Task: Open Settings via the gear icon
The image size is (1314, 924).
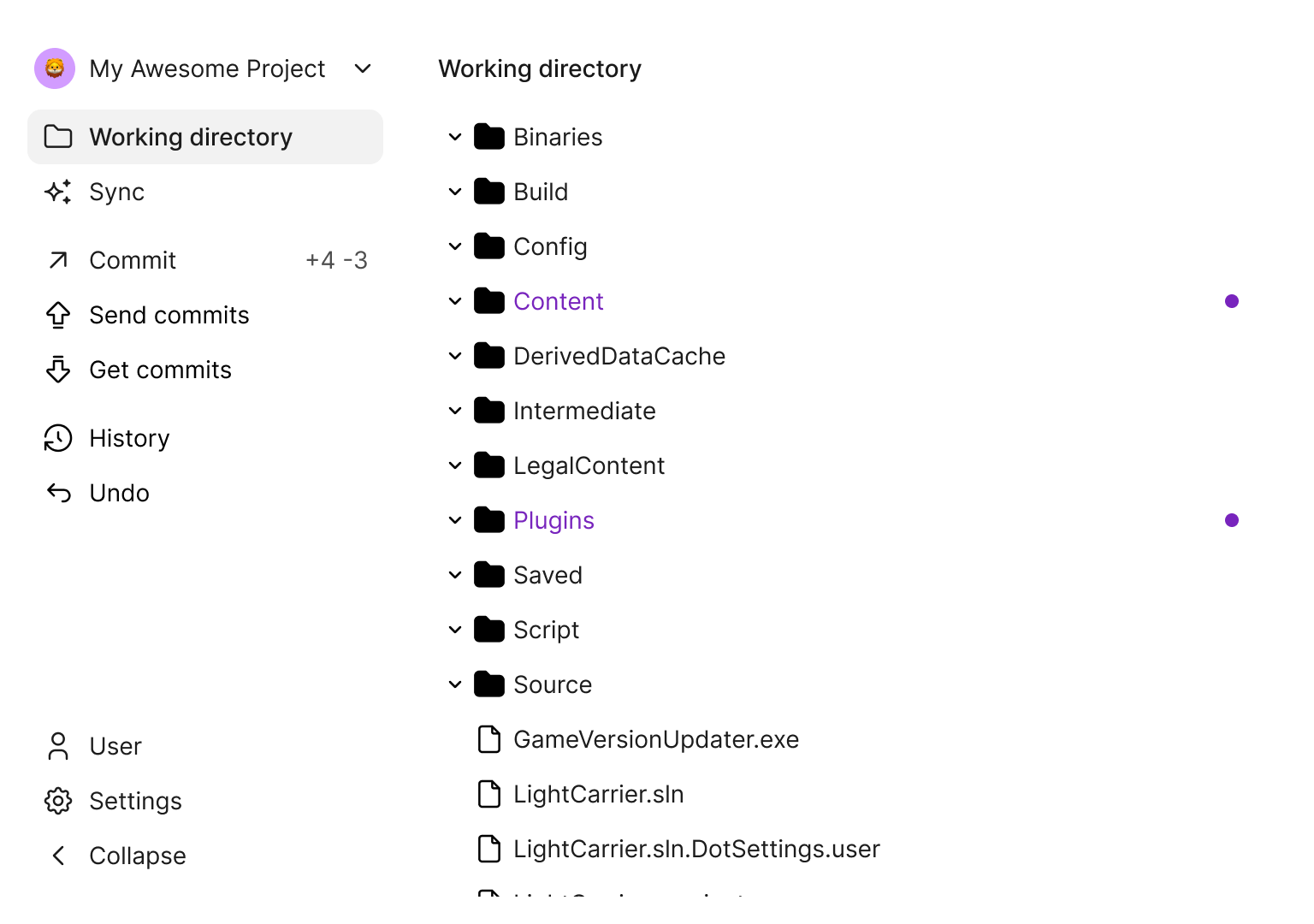Action: coord(58,801)
